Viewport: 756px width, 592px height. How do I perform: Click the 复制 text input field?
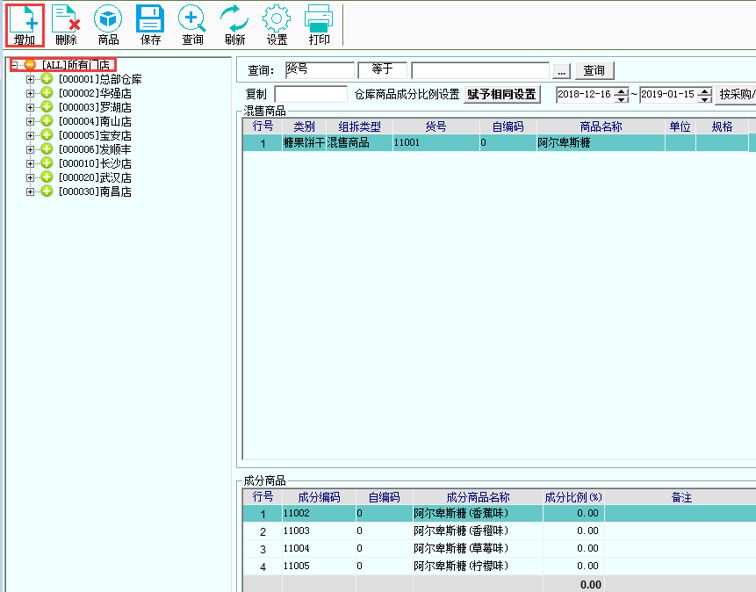coord(310,95)
